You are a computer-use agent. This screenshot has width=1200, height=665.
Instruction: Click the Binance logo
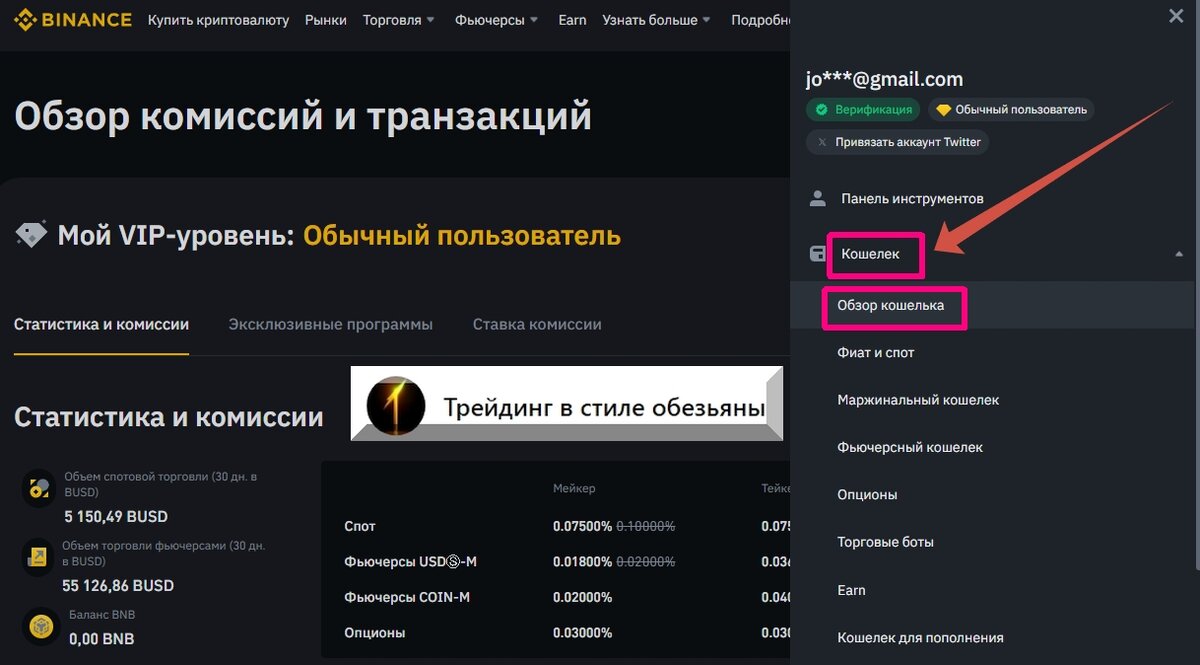tap(73, 19)
